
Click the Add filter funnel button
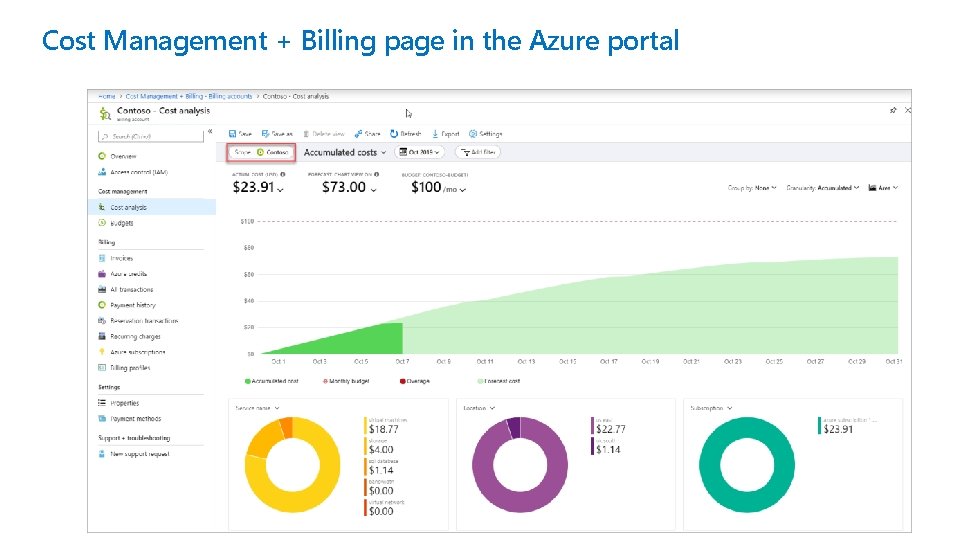478,152
